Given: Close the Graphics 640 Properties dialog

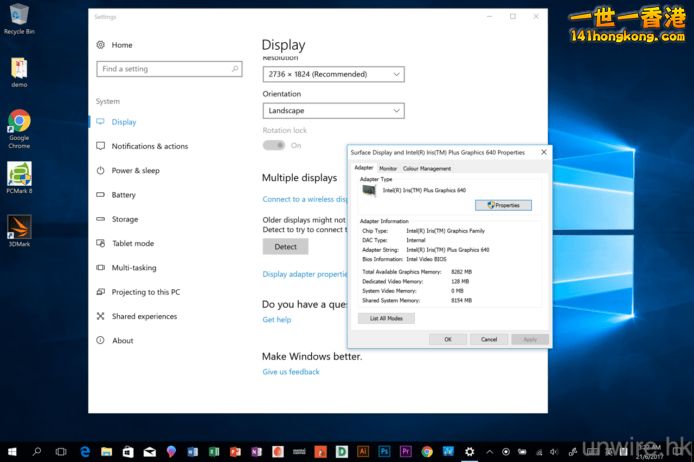Looking at the screenshot, I should click(544, 152).
